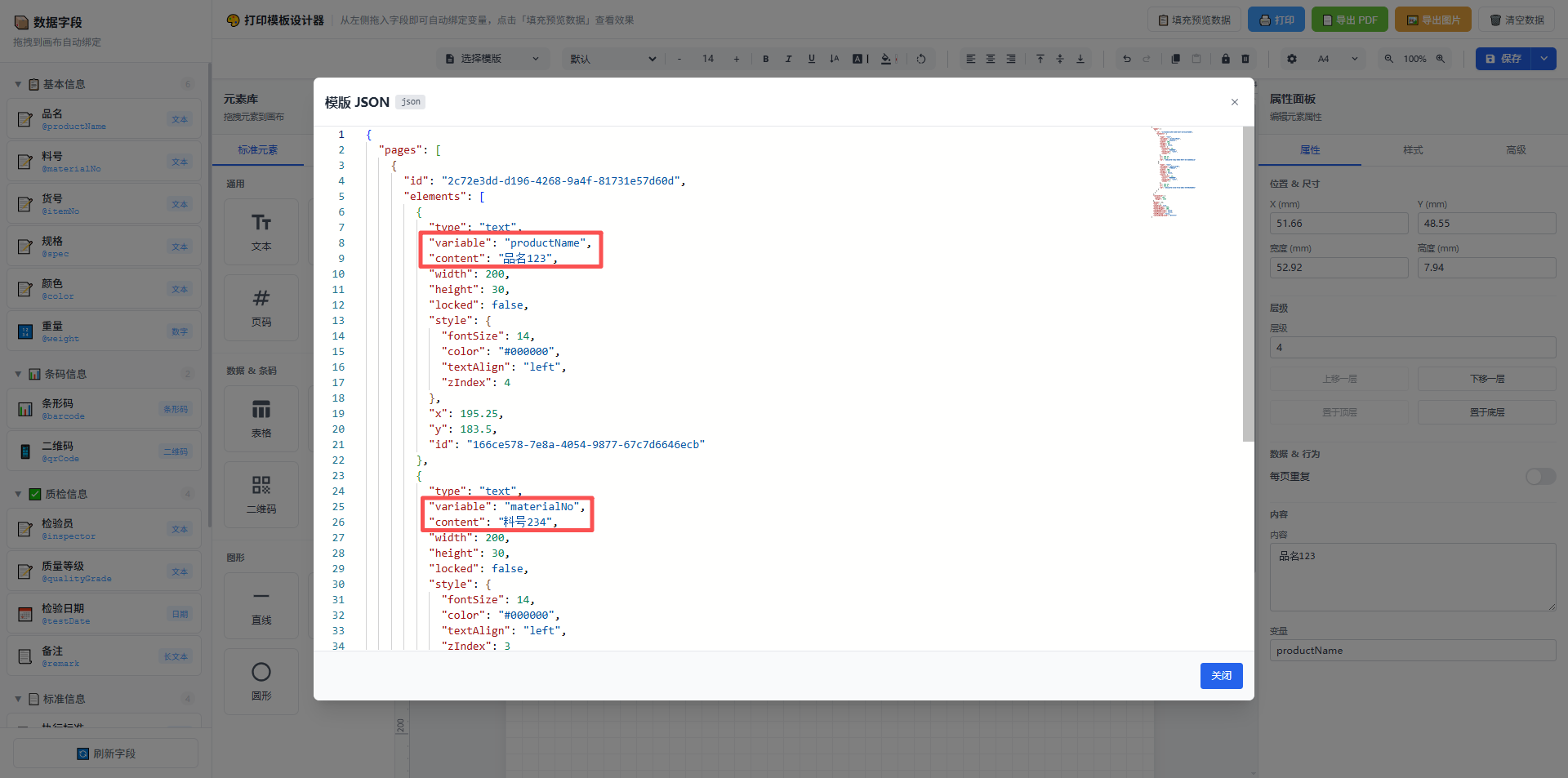Close the 模版 JSON dialog with X
The image size is (1568, 778).
point(1235,102)
